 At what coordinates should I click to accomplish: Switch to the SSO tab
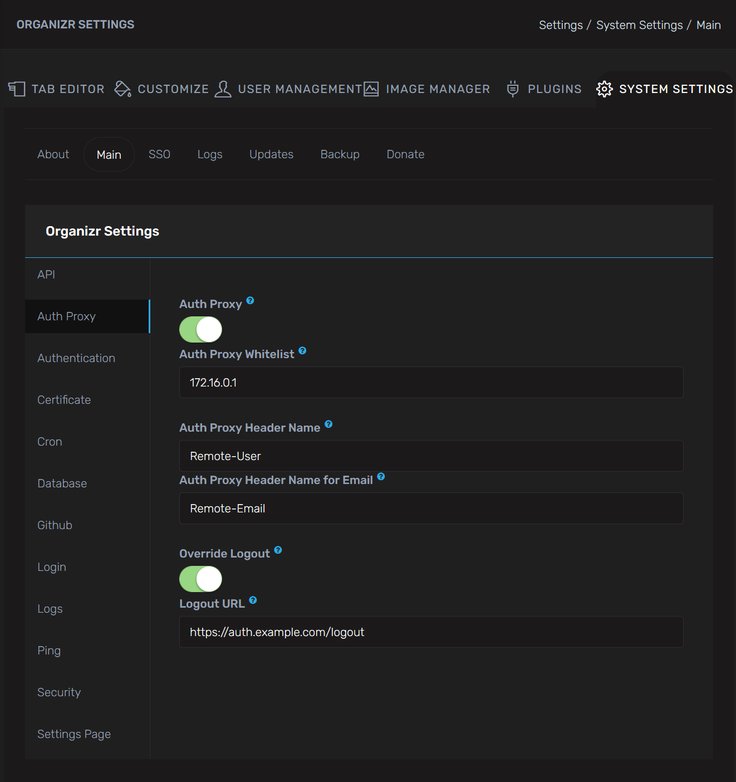[159, 155]
